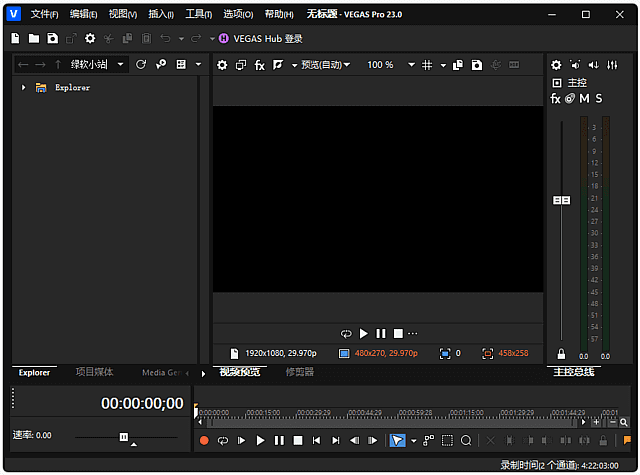Toggle Mute on master bus
This screenshot has width=640, height=475.
[x=584, y=98]
